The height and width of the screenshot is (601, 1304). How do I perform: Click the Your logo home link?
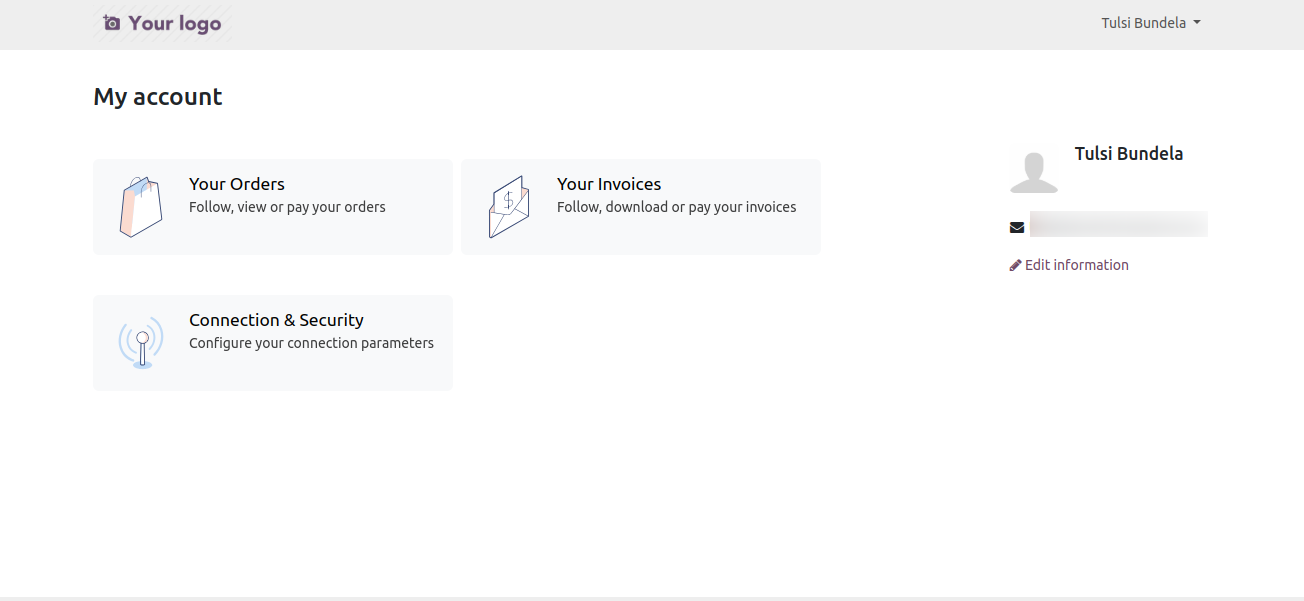(x=162, y=23)
